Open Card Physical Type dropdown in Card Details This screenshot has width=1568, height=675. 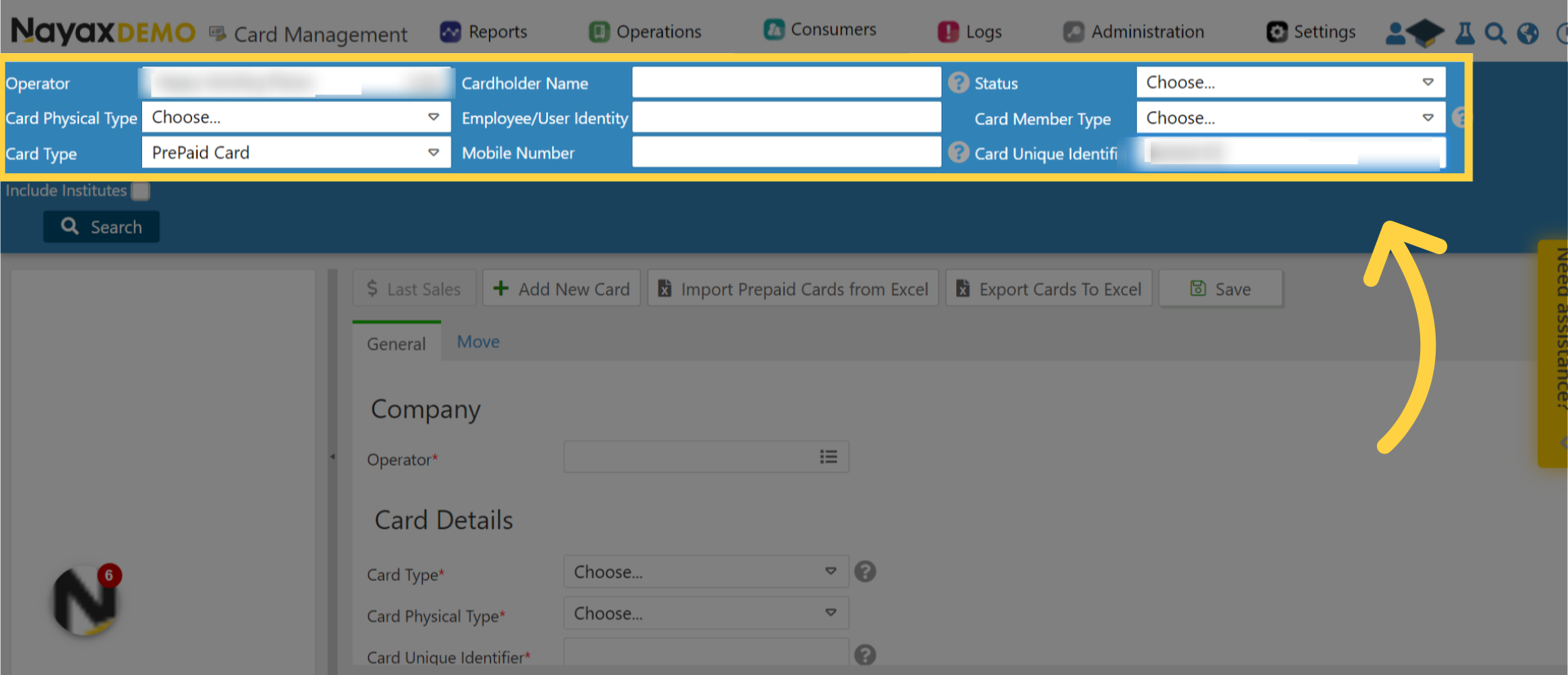click(x=706, y=613)
